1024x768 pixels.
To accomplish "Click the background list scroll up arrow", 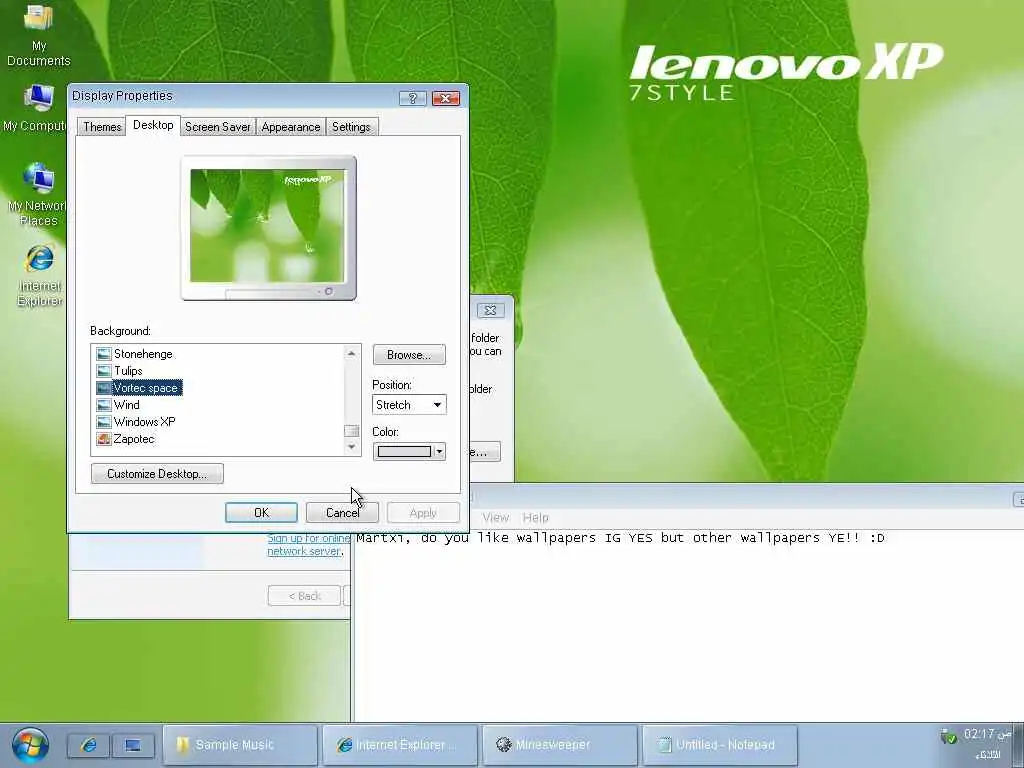I will coord(351,353).
